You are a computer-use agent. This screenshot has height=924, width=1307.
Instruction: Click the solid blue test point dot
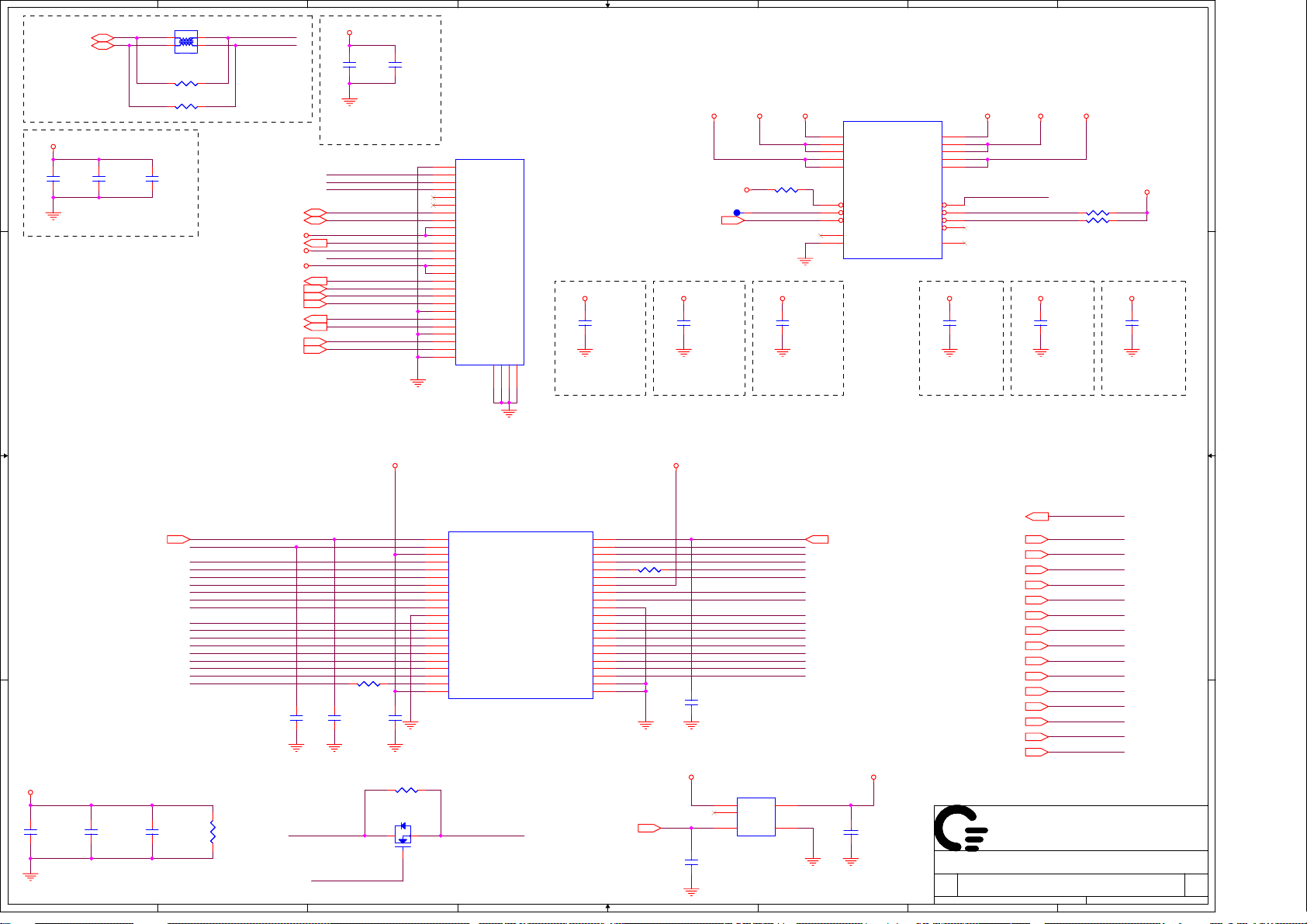737,213
